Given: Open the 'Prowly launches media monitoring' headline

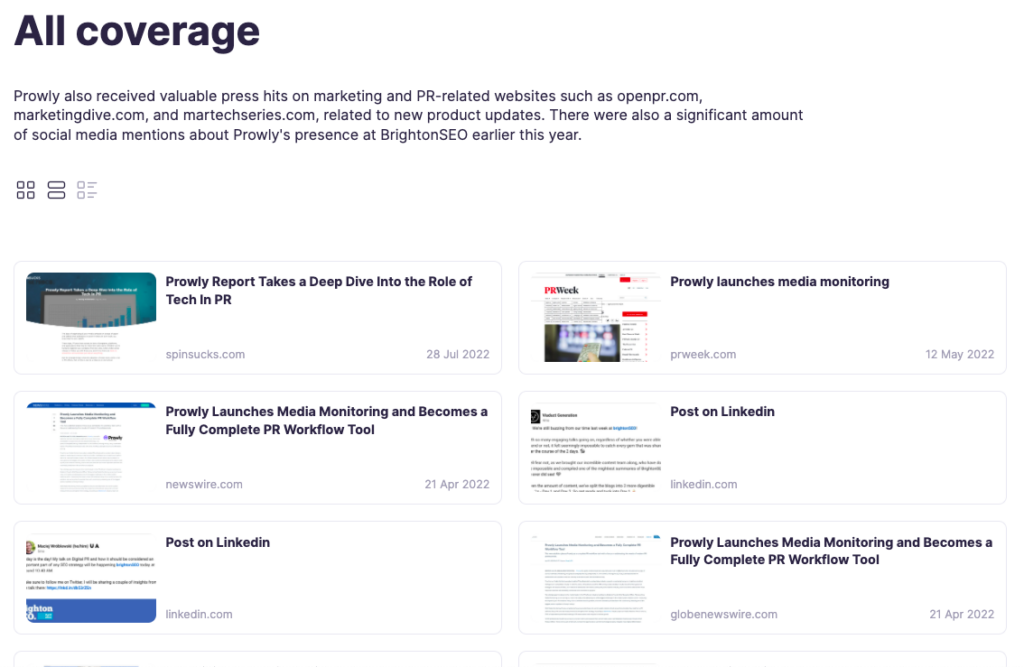Looking at the screenshot, I should pyautogui.click(x=779, y=282).
